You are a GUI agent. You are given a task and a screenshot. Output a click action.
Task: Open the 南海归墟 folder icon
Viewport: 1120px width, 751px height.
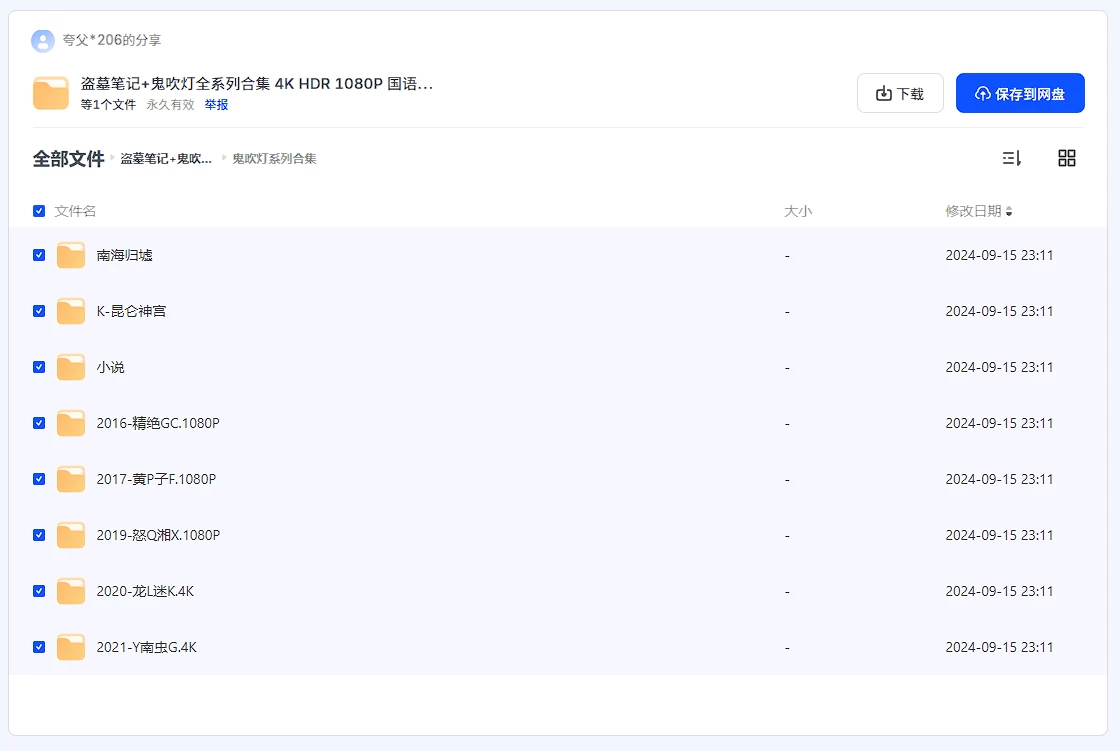pyautogui.click(x=71, y=255)
